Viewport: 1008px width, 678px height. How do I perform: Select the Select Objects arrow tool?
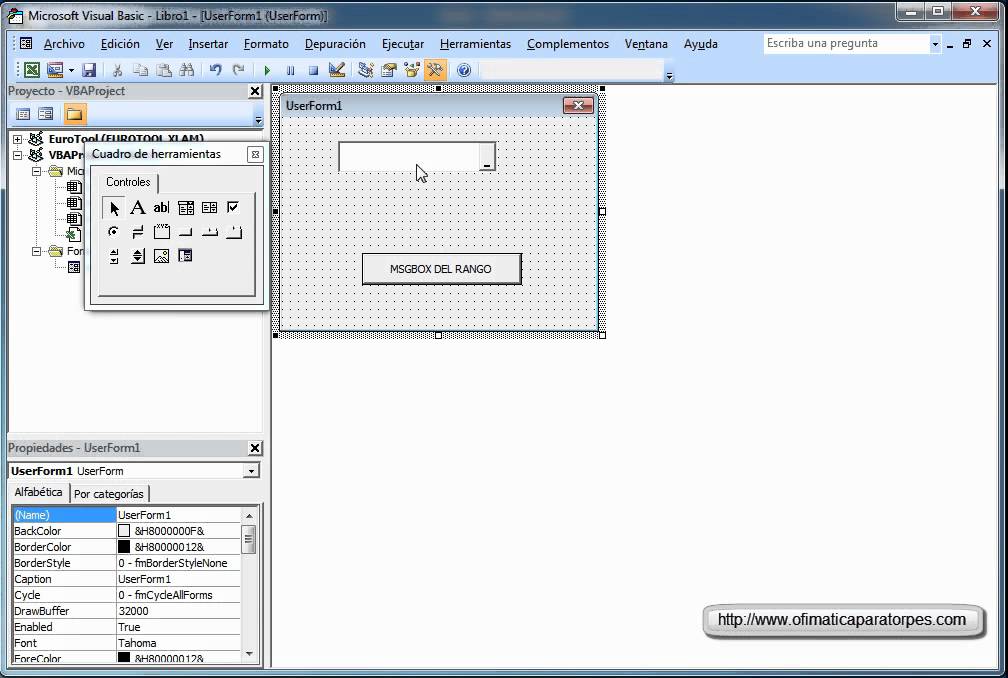[x=114, y=208]
